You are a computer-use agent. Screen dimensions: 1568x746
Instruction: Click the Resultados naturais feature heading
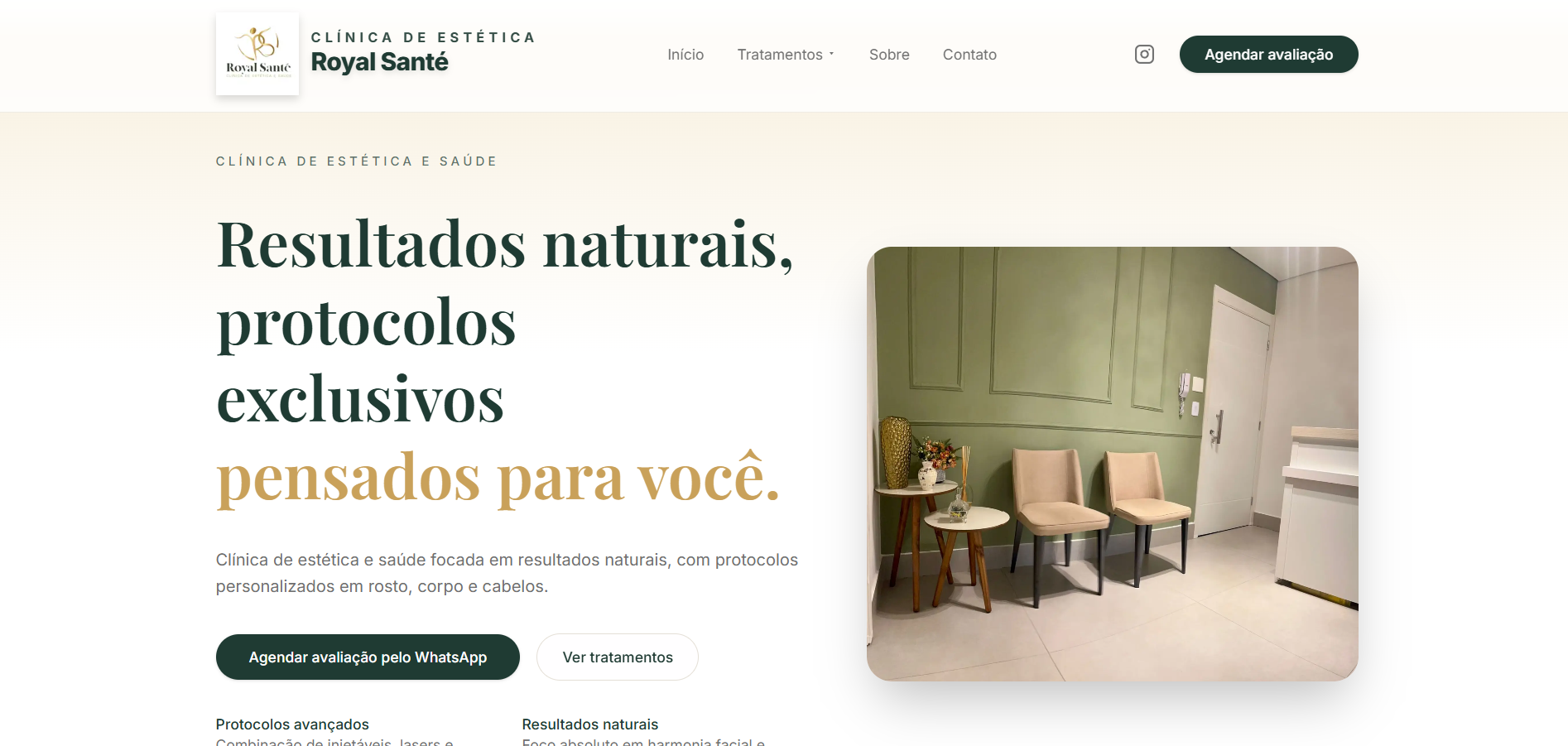click(x=590, y=724)
